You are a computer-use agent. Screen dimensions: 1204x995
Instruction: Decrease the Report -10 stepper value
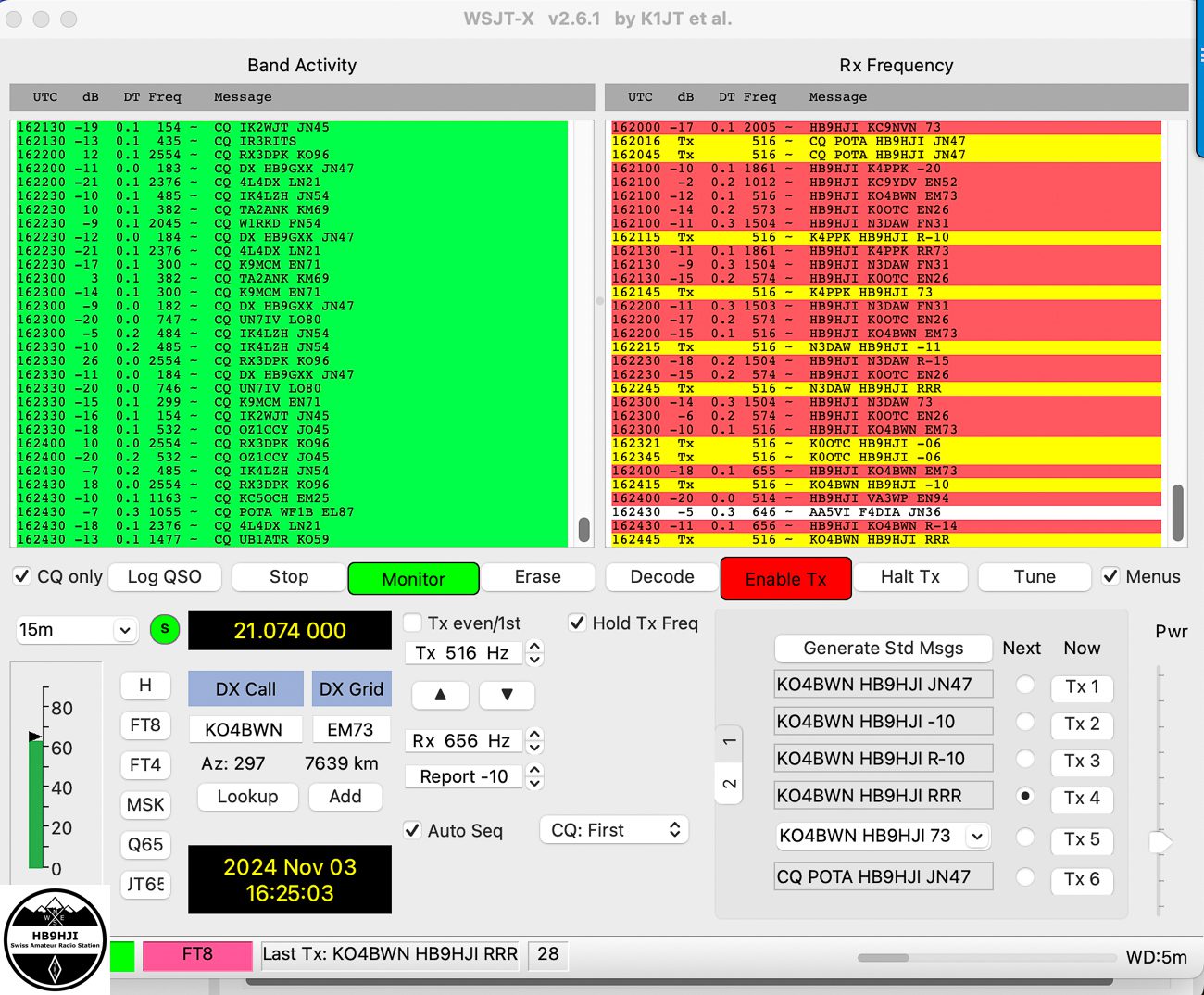[534, 783]
